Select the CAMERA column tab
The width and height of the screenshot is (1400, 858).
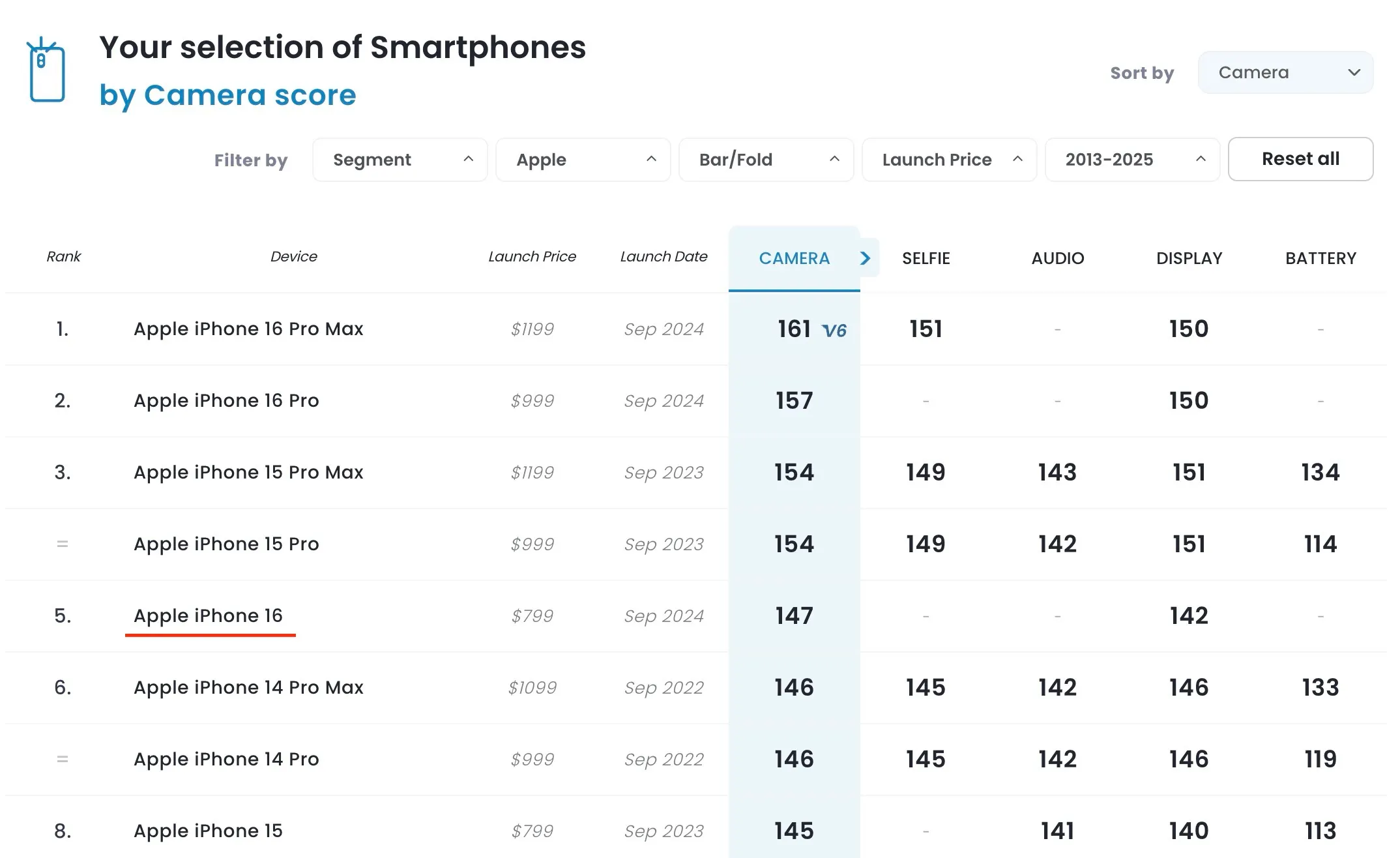794,258
